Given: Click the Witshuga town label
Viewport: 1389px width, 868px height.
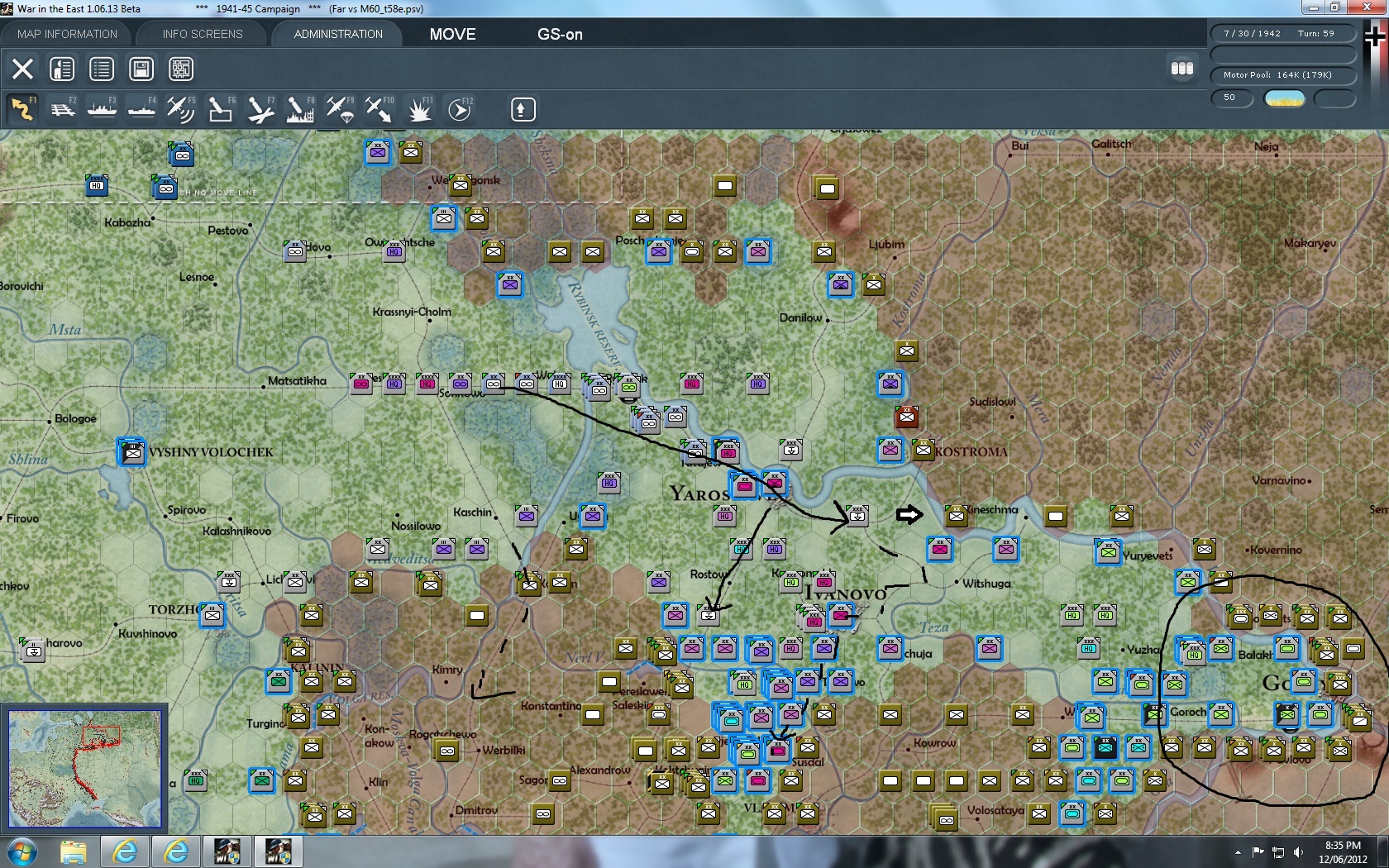Looking at the screenshot, I should [986, 584].
